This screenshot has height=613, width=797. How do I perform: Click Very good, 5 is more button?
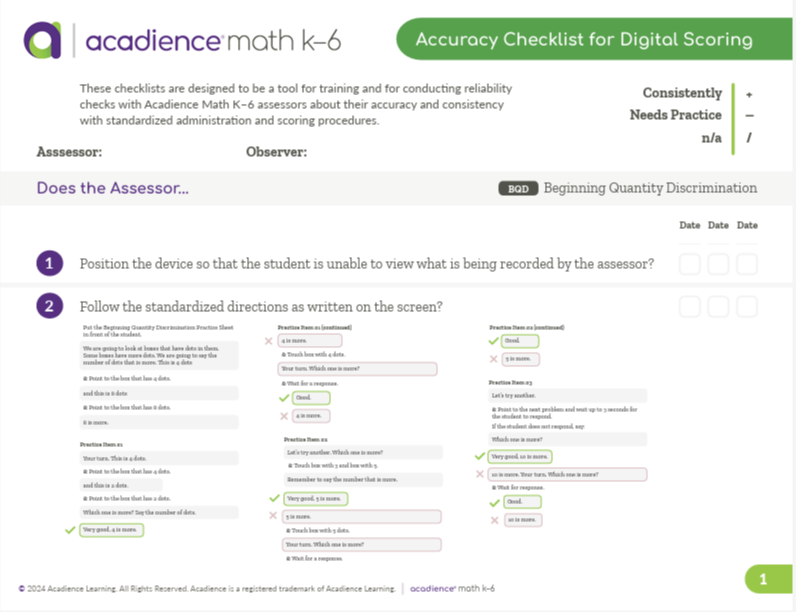pyautogui.click(x=316, y=499)
